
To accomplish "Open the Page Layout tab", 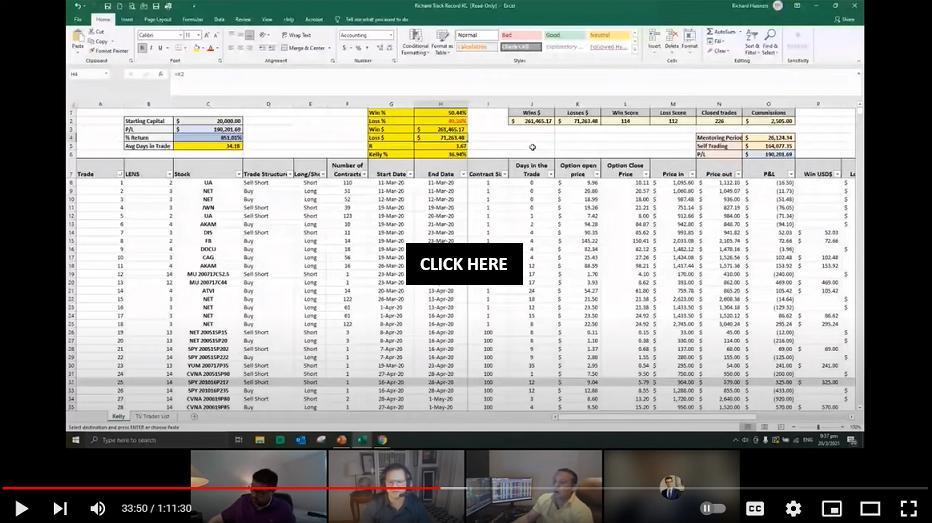I will 158,20.
